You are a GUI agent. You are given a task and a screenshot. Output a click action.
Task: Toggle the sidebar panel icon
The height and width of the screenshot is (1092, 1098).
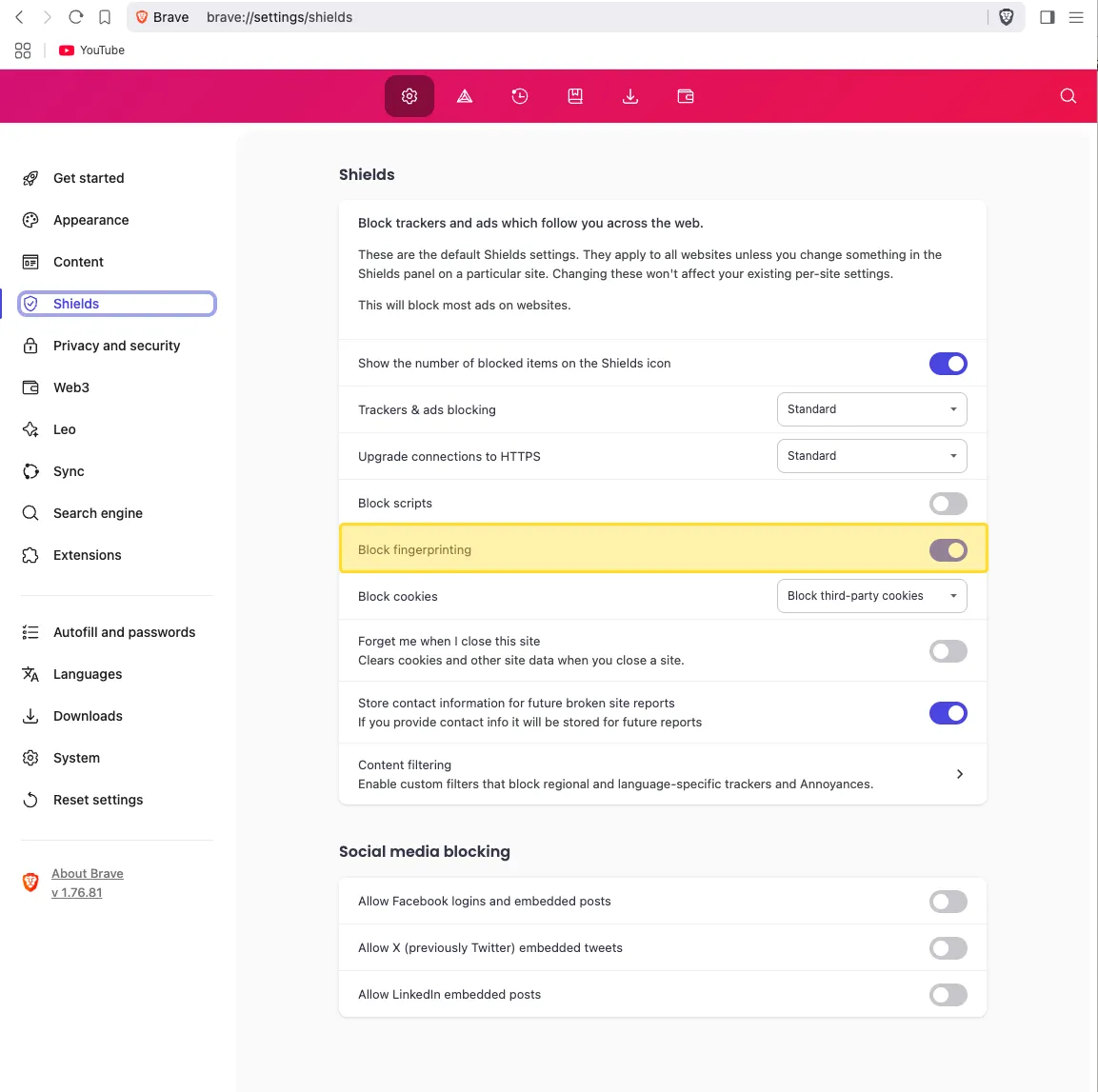tap(1048, 17)
